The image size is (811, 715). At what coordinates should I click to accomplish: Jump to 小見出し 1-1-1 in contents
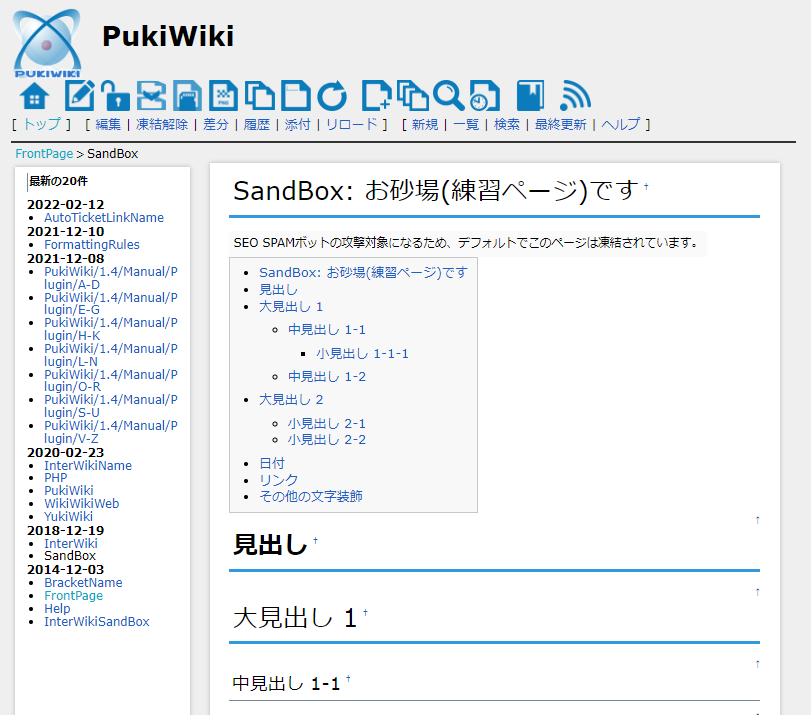(363, 353)
